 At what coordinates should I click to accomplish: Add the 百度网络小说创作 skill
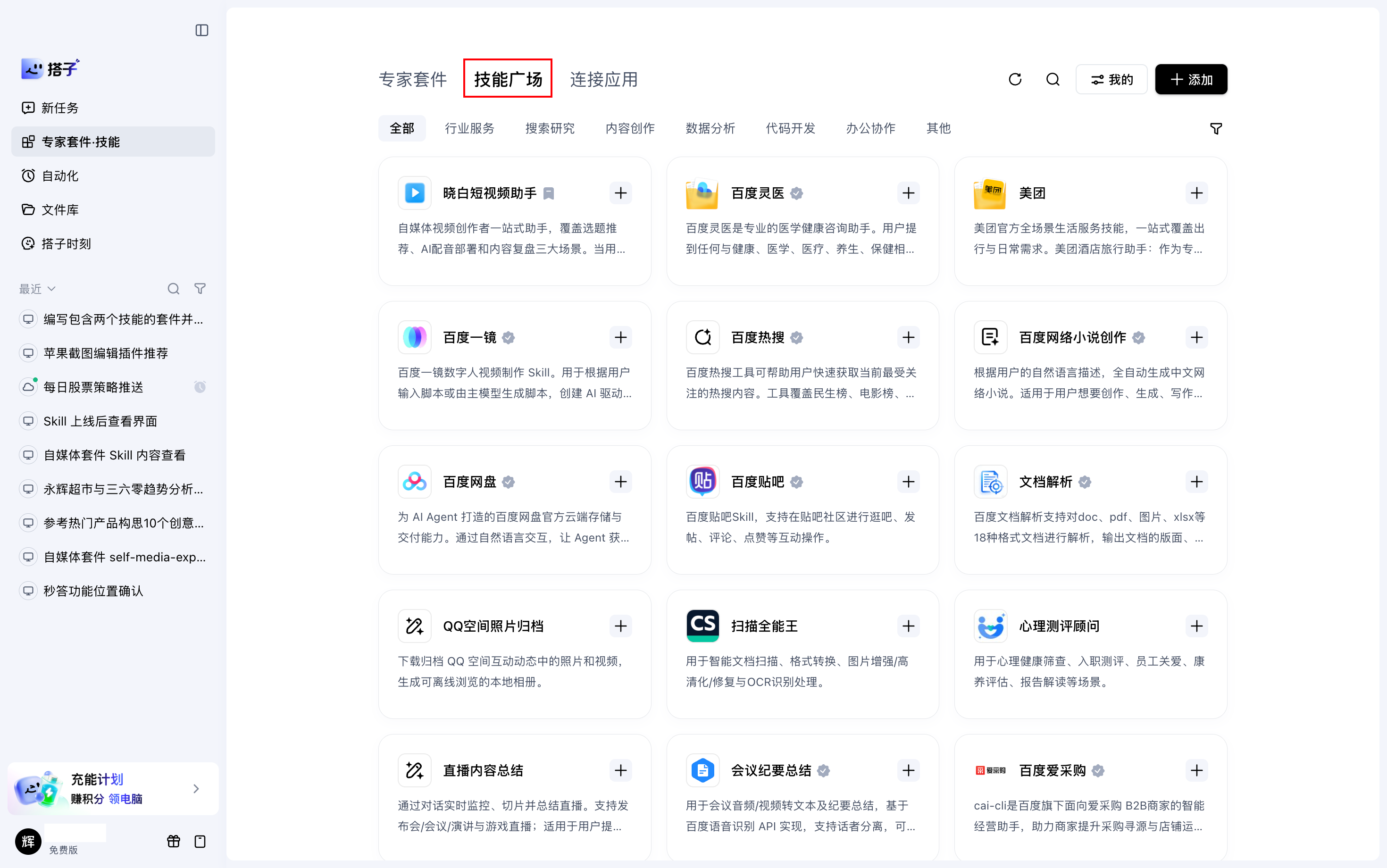coord(1196,338)
